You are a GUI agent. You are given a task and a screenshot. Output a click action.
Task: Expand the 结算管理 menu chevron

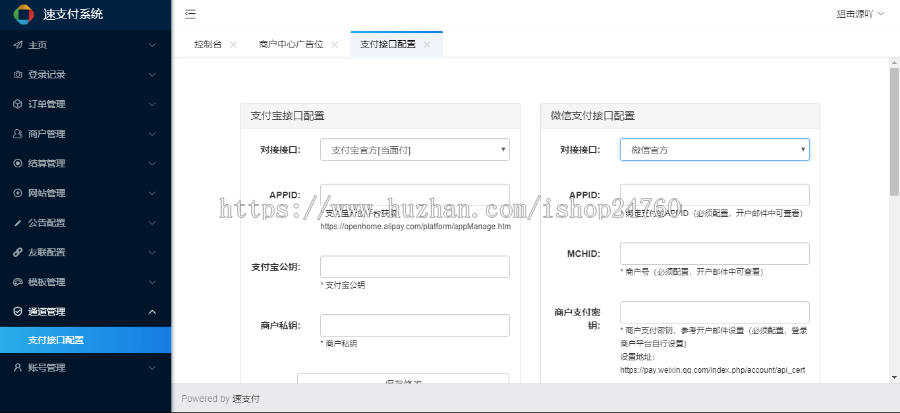pyautogui.click(x=152, y=163)
